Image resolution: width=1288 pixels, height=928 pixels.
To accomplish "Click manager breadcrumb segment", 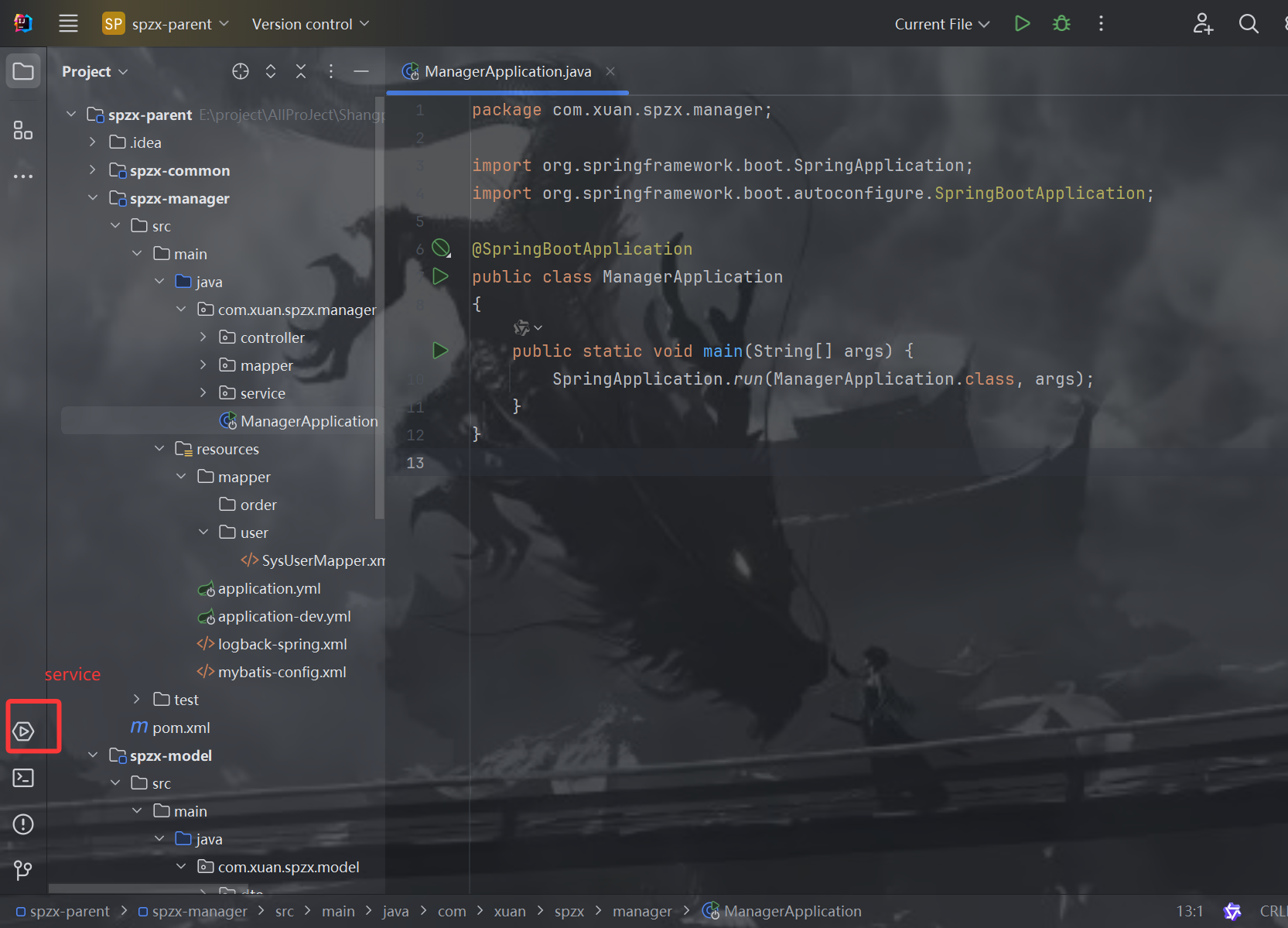I will click(x=642, y=912).
